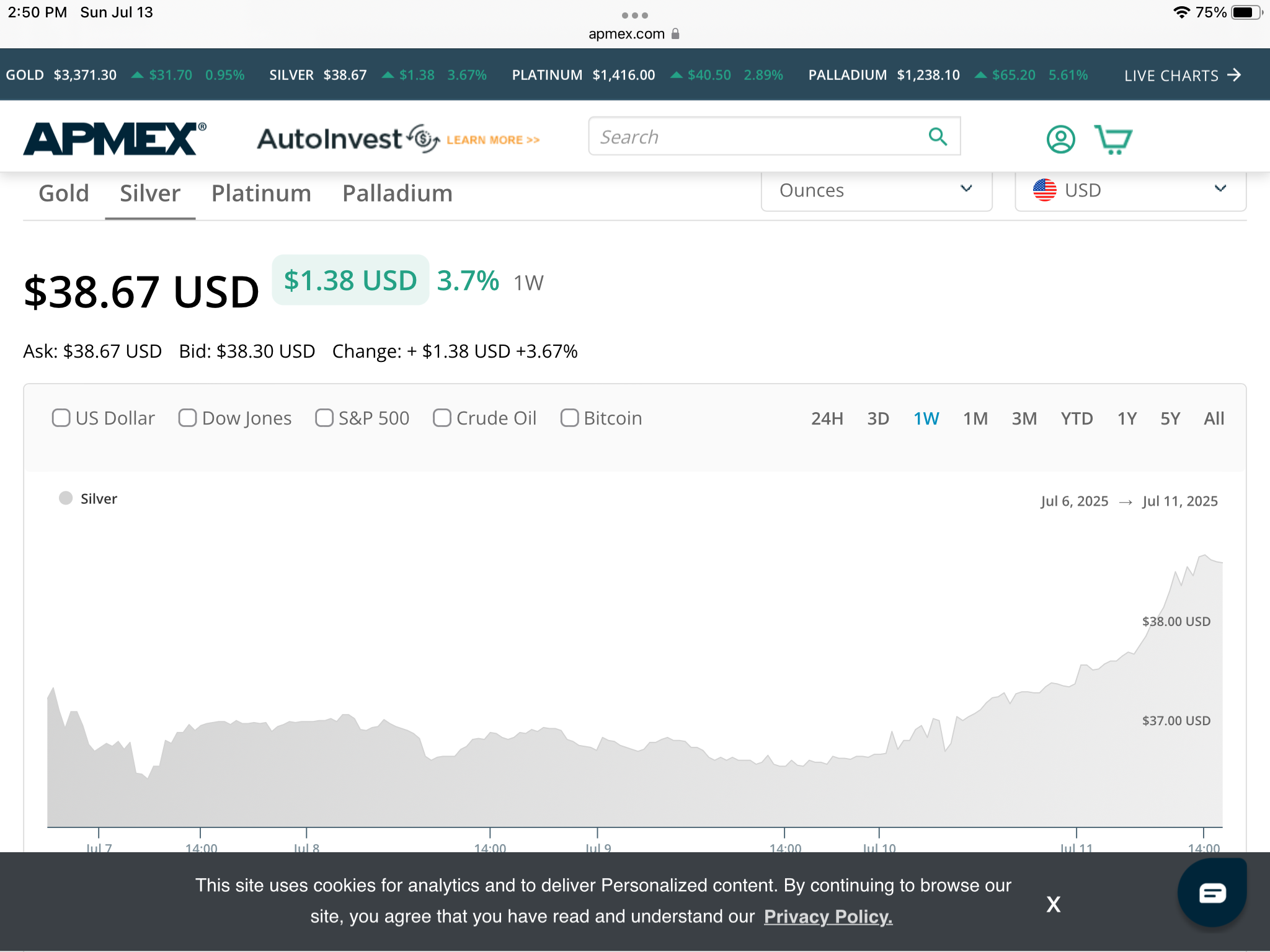Image resolution: width=1270 pixels, height=952 pixels.
Task: Open the Platinum tab
Action: click(261, 193)
